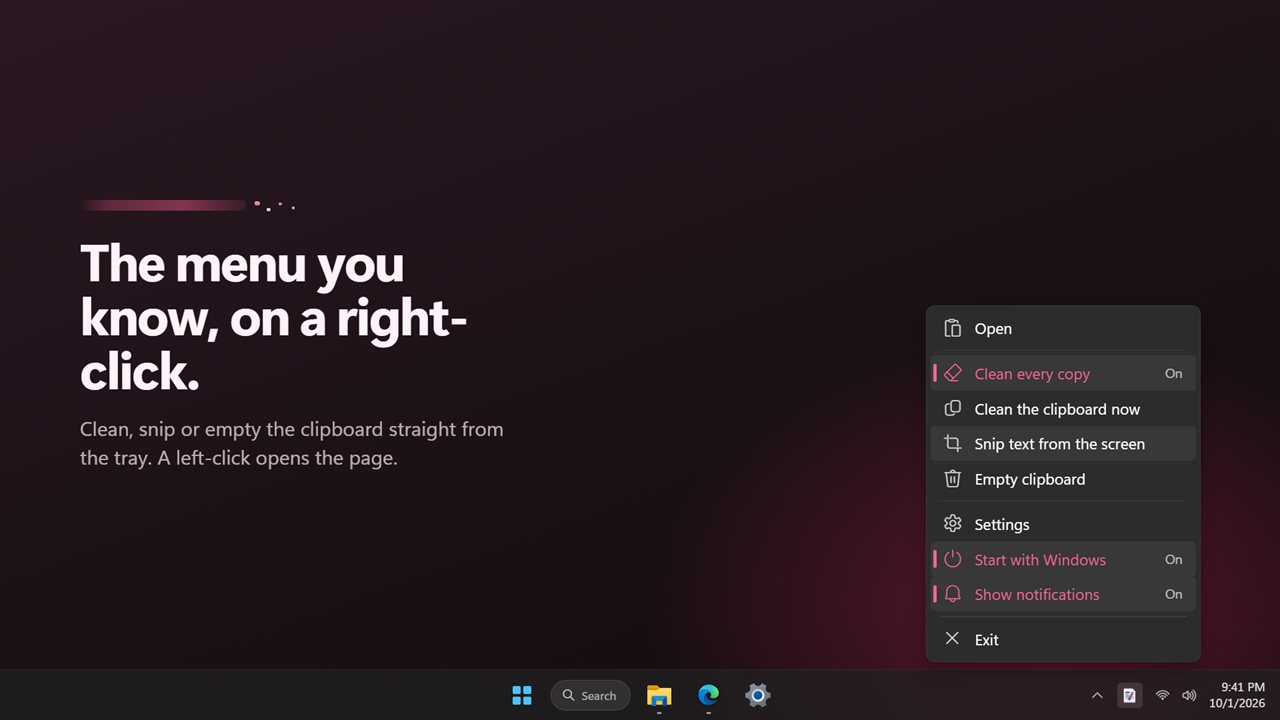Image resolution: width=1280 pixels, height=720 pixels.
Task: Turn off Show notifications
Action: [x=1063, y=594]
